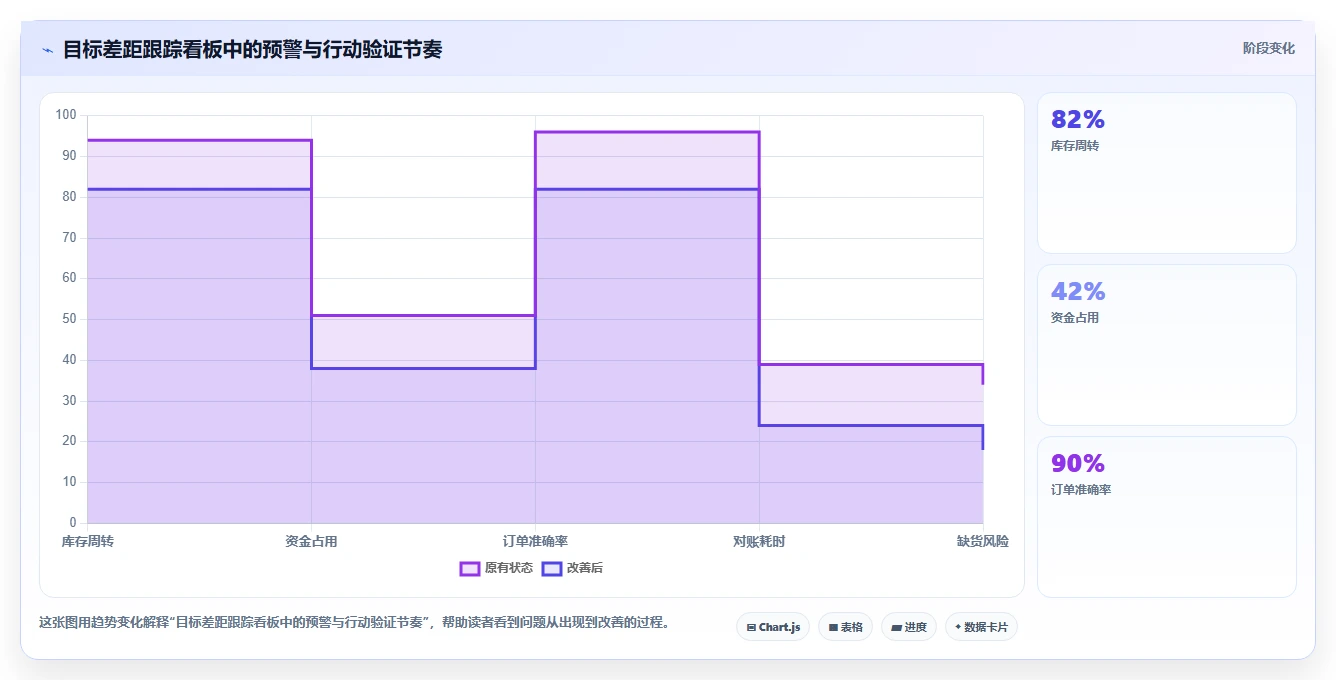The height and width of the screenshot is (680, 1336).
Task: Click the 42% value in the second card
Action: [x=1078, y=291]
